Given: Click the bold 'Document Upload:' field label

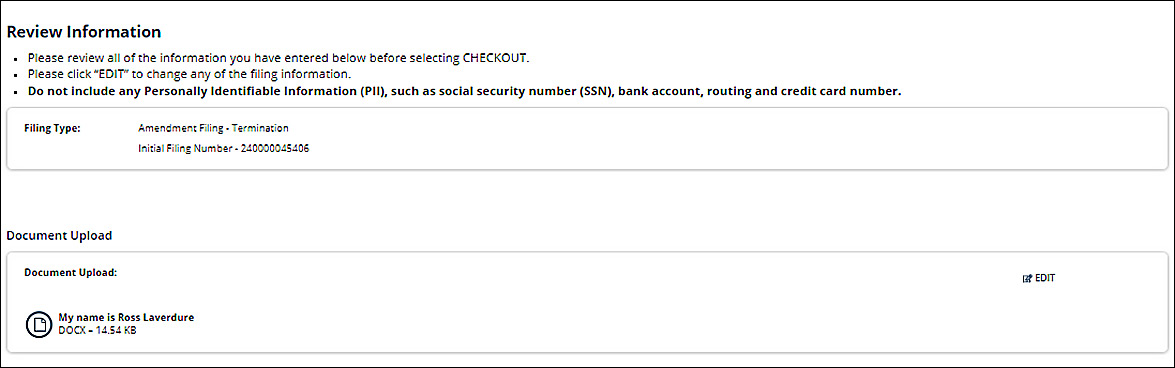Looking at the screenshot, I should click(70, 273).
